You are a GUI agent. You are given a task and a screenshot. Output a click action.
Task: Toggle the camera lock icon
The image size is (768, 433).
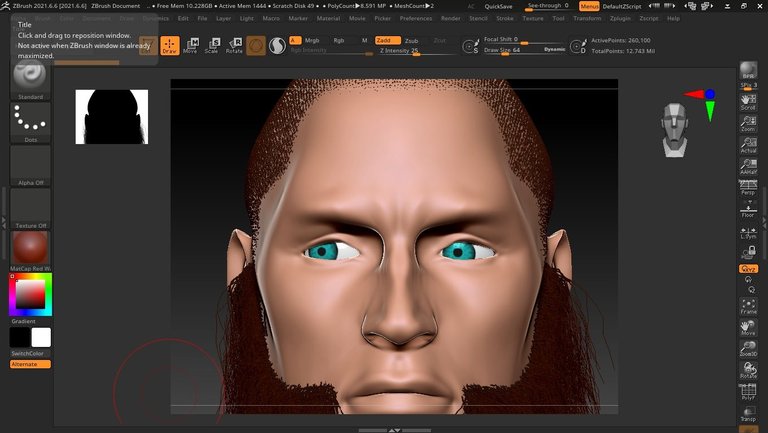[x=748, y=252]
